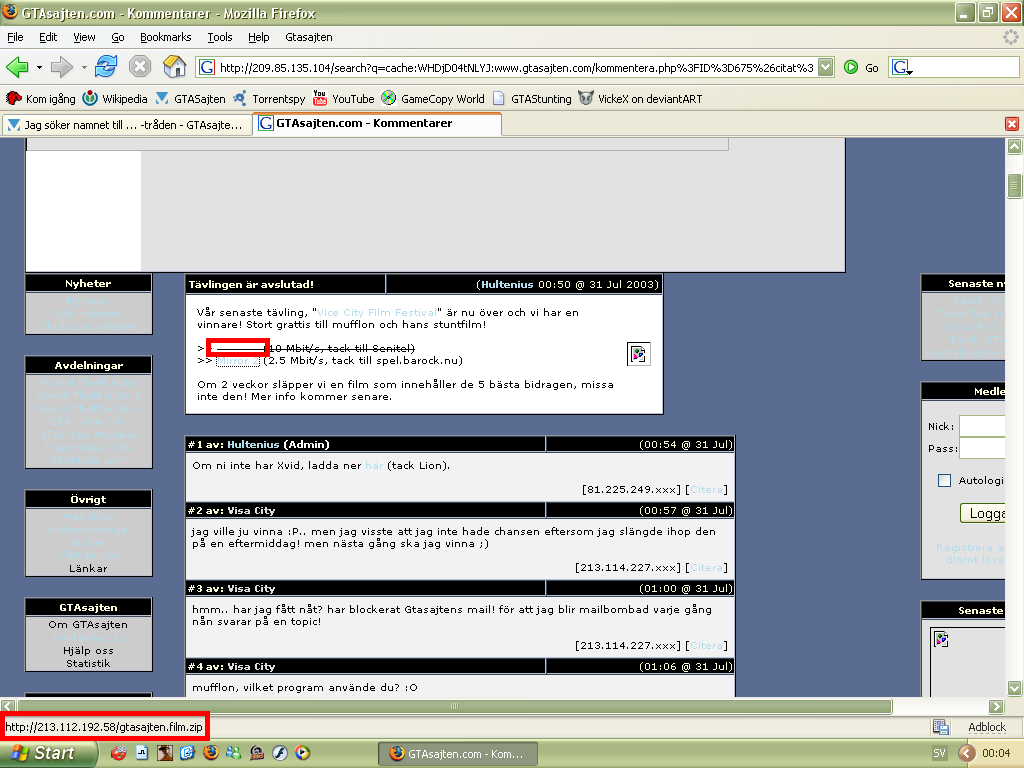Screen dimensions: 1024x768
Task: Select the 'GTAsajten.com - Kommentarer' tab
Action: (x=377, y=123)
